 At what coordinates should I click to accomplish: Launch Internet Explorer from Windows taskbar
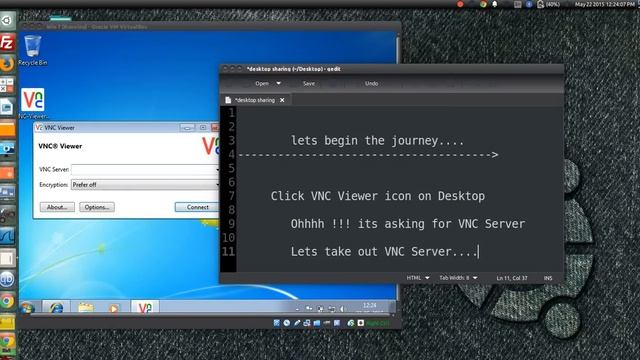[x=56, y=307]
